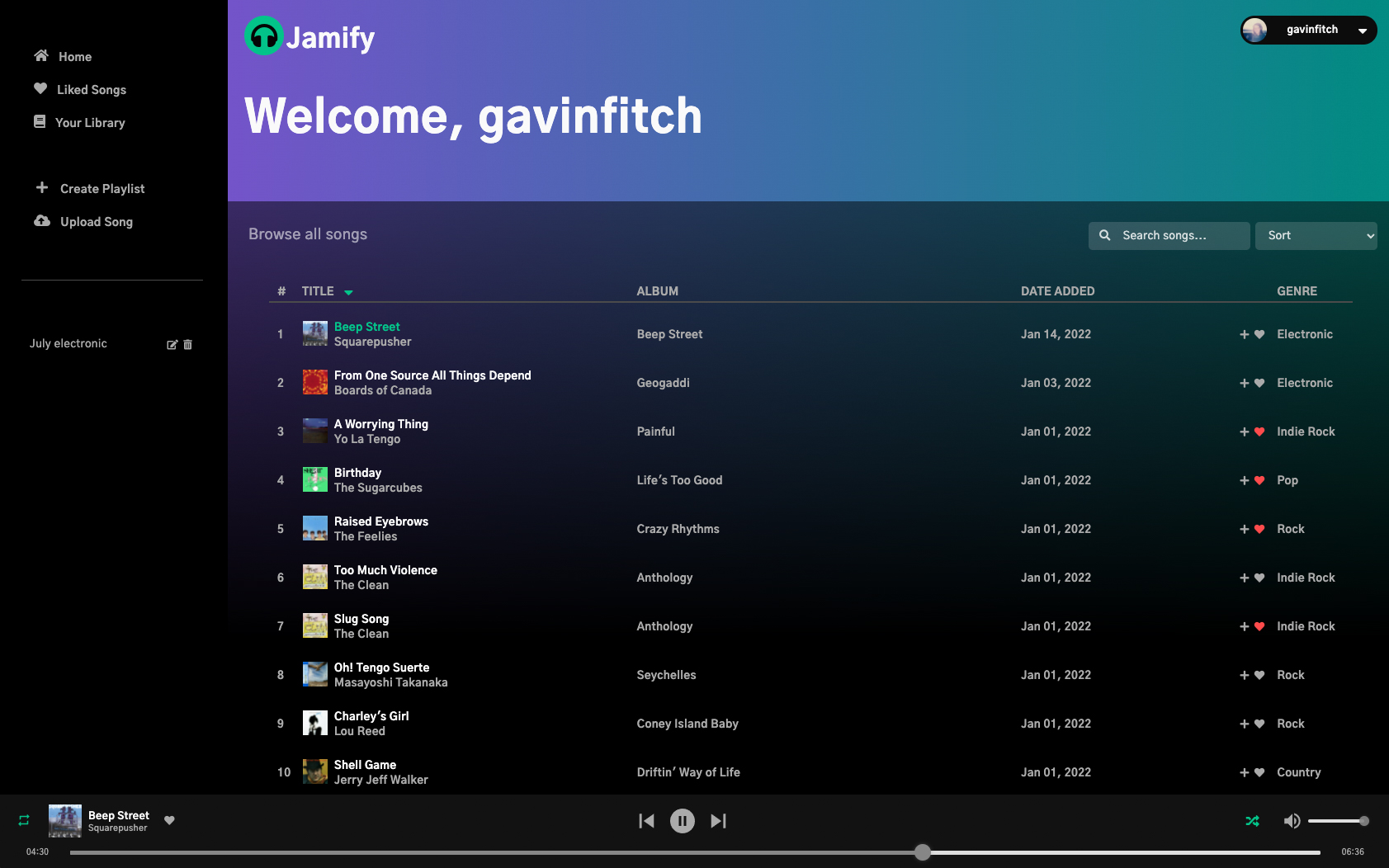Like Oh! Tengo Suerte by Masayoshi Takanaka
1389x868 pixels.
click(1259, 675)
